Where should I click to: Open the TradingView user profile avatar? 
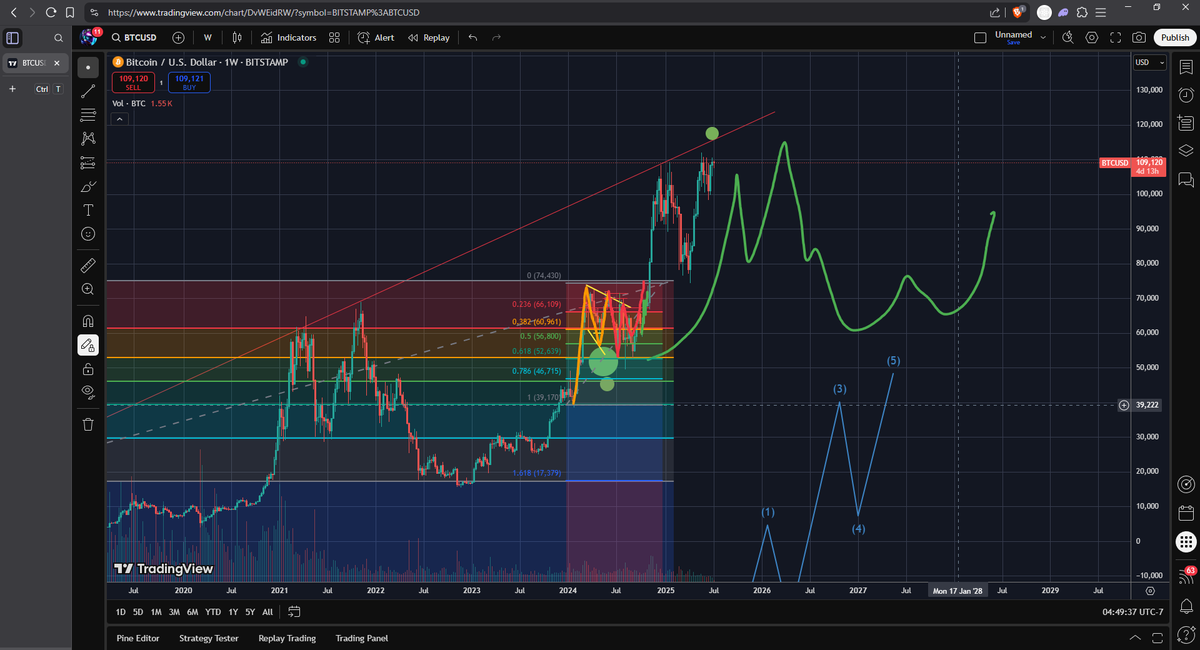pos(88,37)
